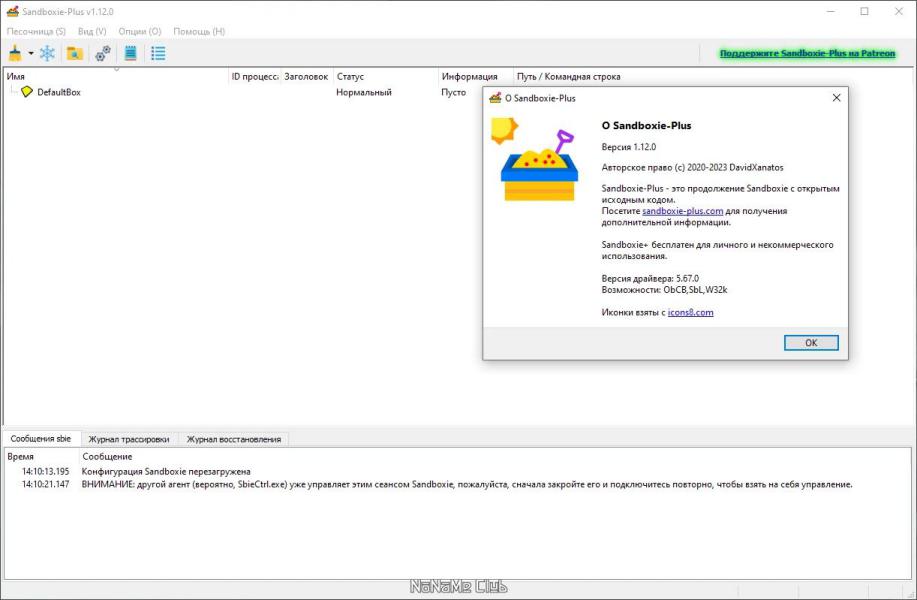The width and height of the screenshot is (917, 600).
Task: Click the Пусто information cell
Action: coord(453,92)
